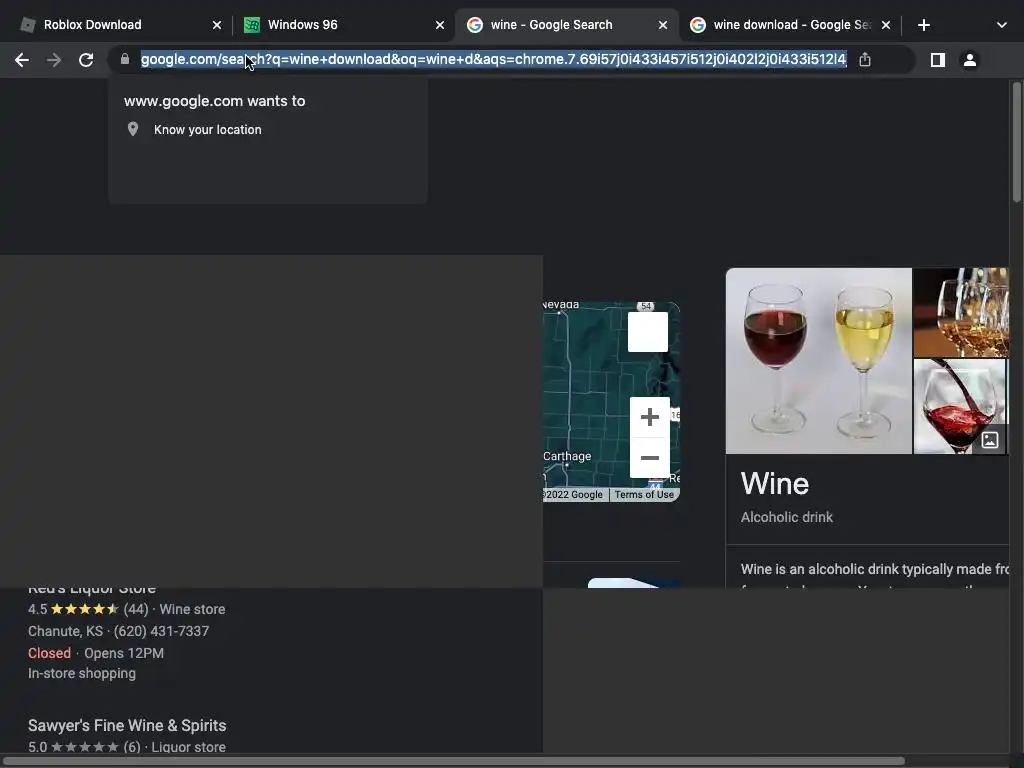The height and width of the screenshot is (768, 1024).
Task: Click the location pin icon in prompt
Action: pyautogui.click(x=133, y=129)
